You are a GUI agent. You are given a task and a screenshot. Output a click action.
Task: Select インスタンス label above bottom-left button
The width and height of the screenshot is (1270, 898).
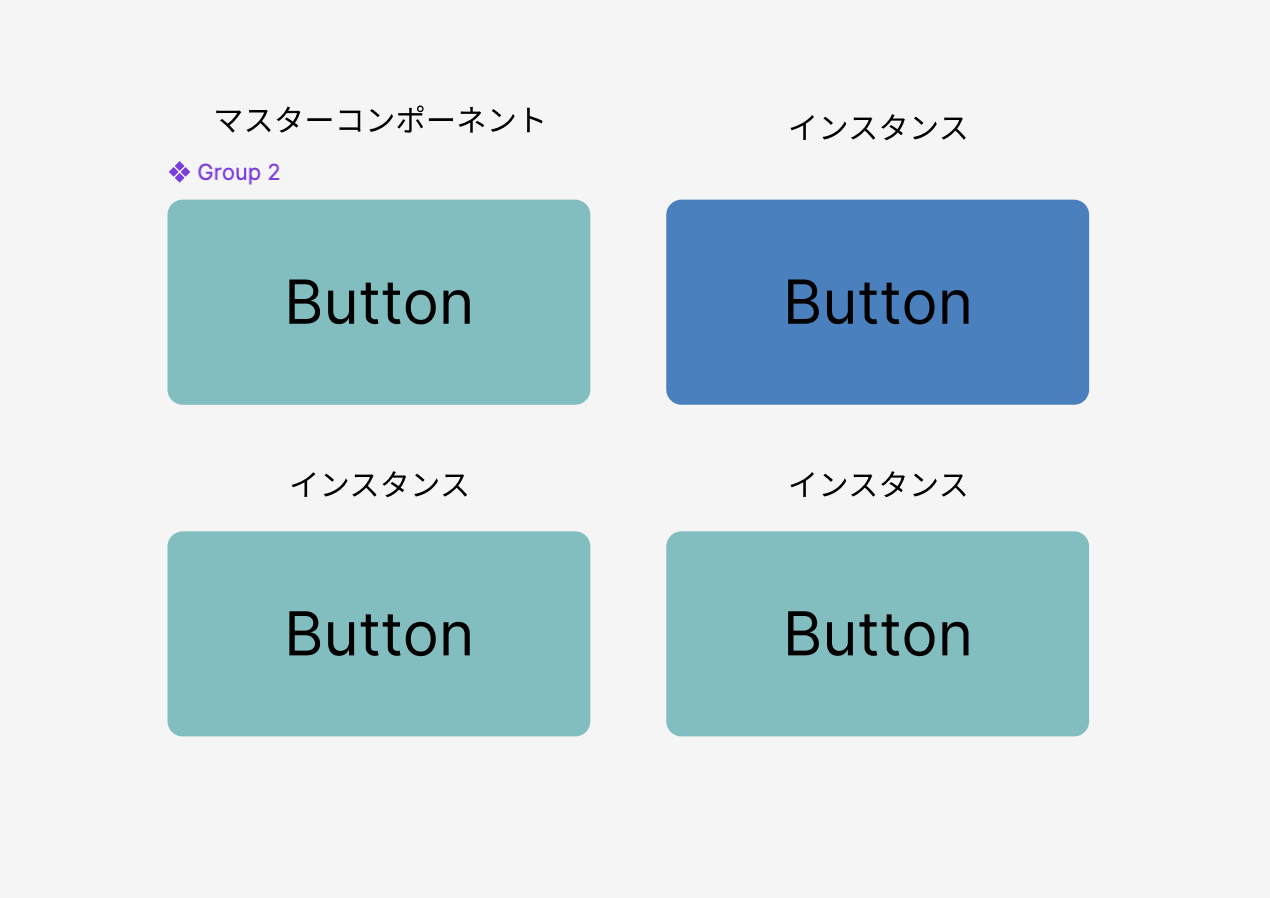click(379, 485)
